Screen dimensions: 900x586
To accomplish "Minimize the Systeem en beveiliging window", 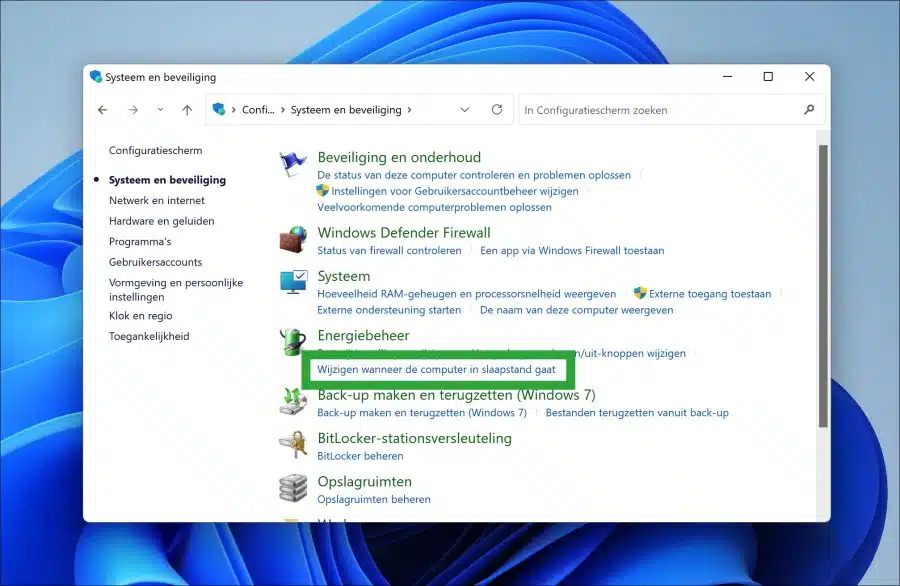I will pyautogui.click(x=727, y=76).
